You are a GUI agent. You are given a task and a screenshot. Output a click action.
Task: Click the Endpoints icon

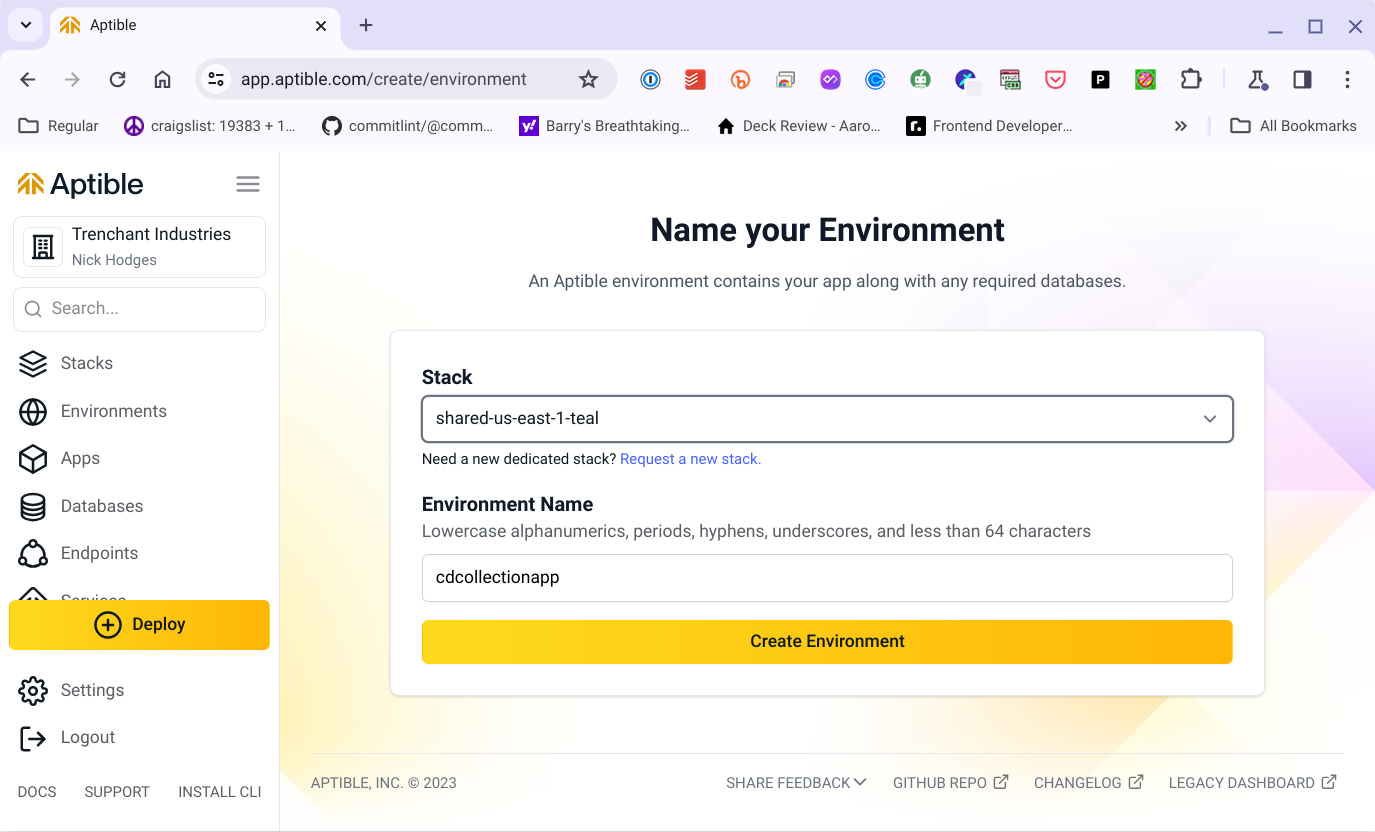tap(33, 553)
